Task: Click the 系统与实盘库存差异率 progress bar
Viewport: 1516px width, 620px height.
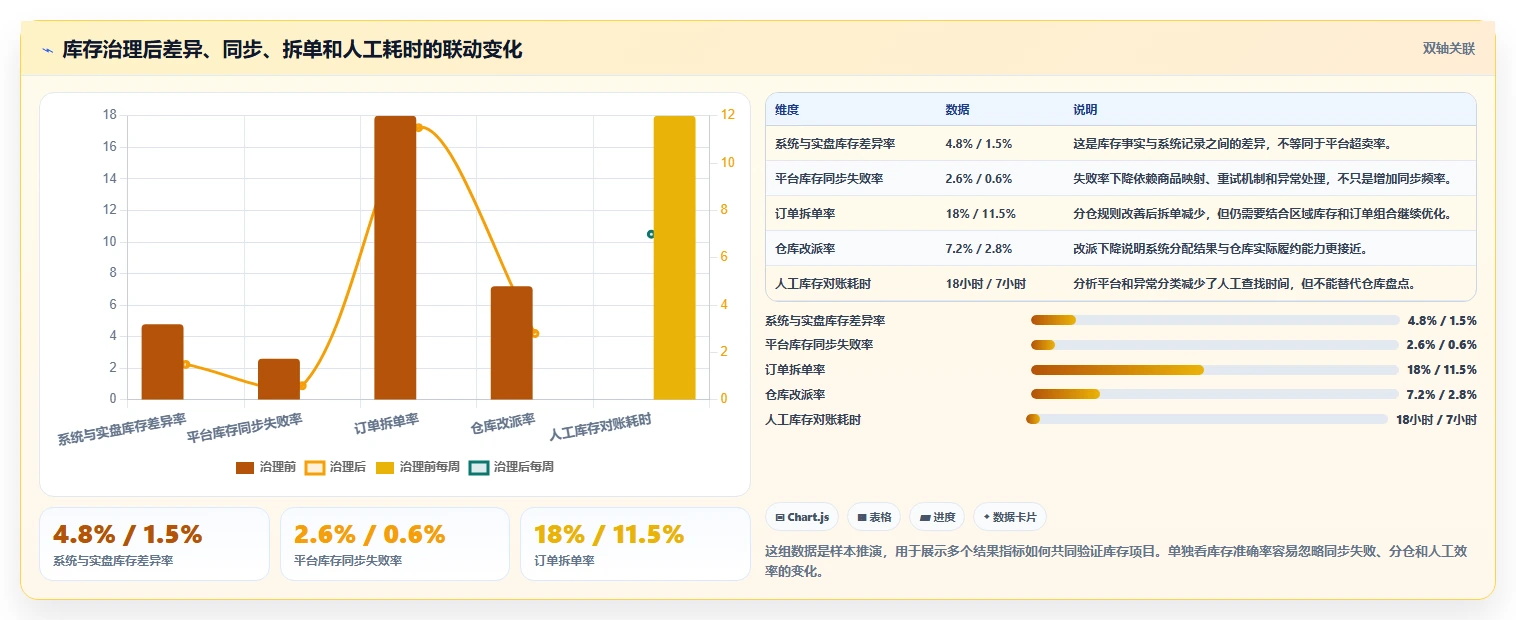Action: pyautogui.click(x=1215, y=320)
